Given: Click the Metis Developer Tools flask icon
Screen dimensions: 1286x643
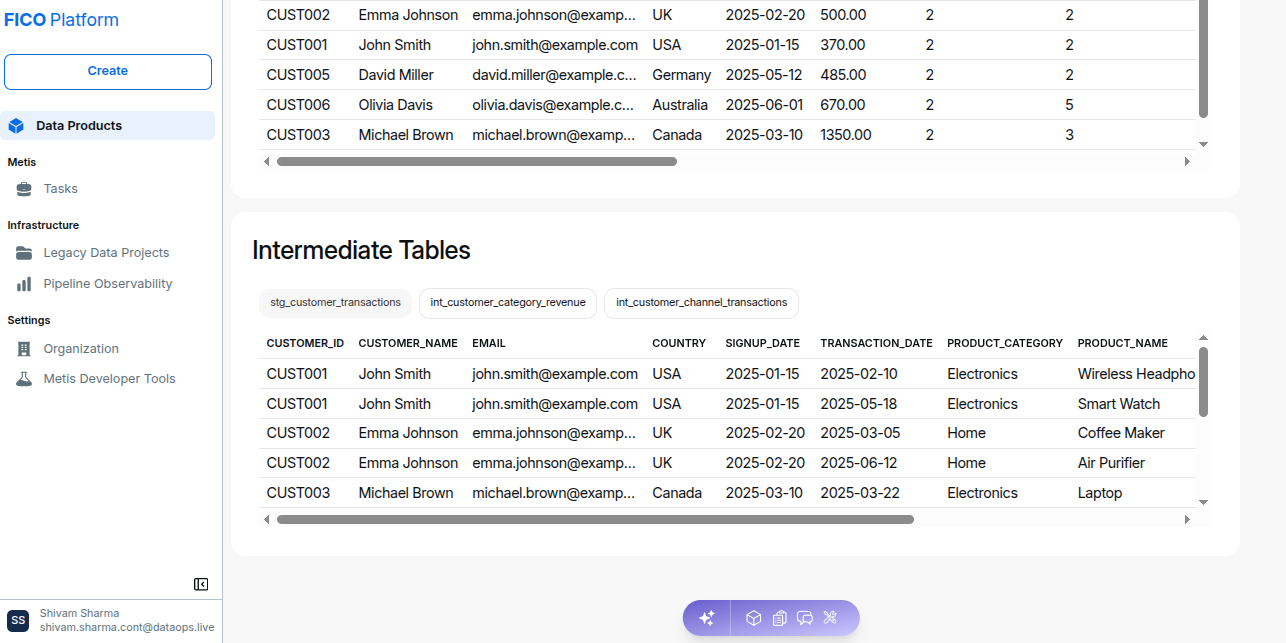Looking at the screenshot, I should (24, 379).
